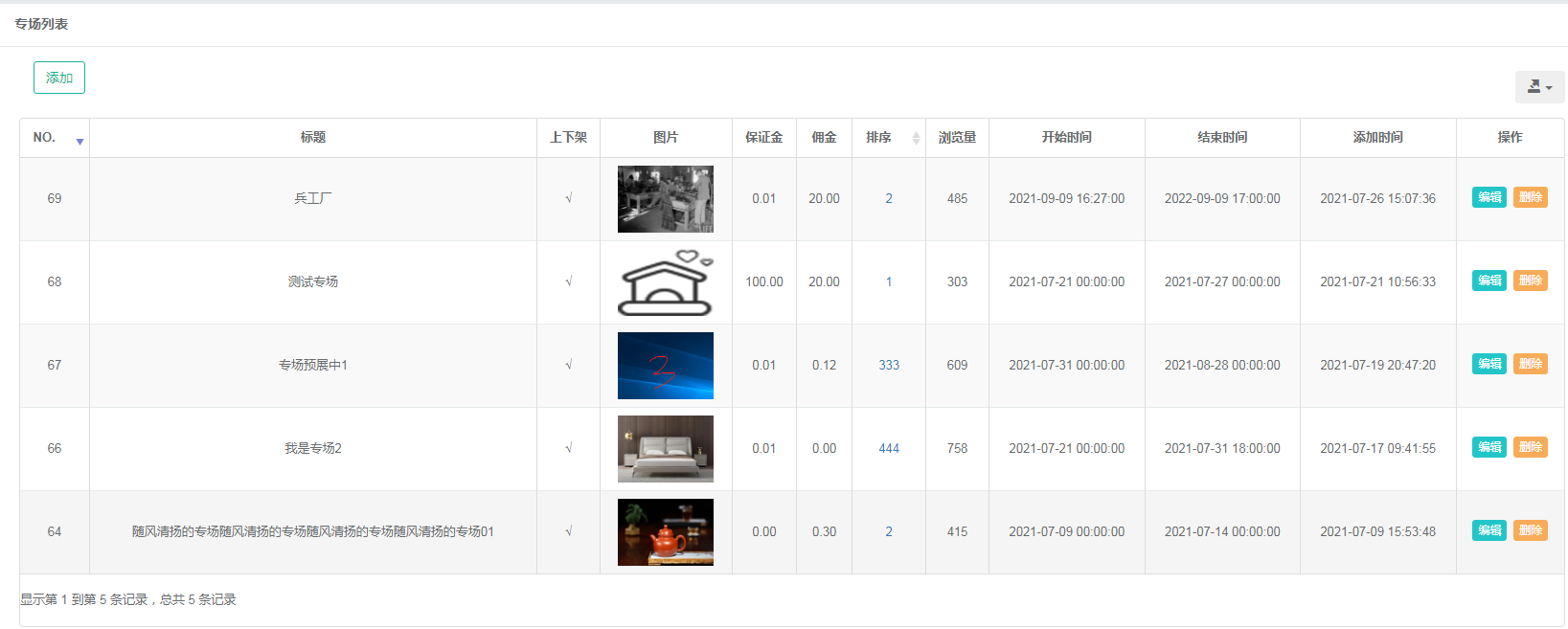
Task: Click the 佣金 value 0.12
Action: pos(824,366)
